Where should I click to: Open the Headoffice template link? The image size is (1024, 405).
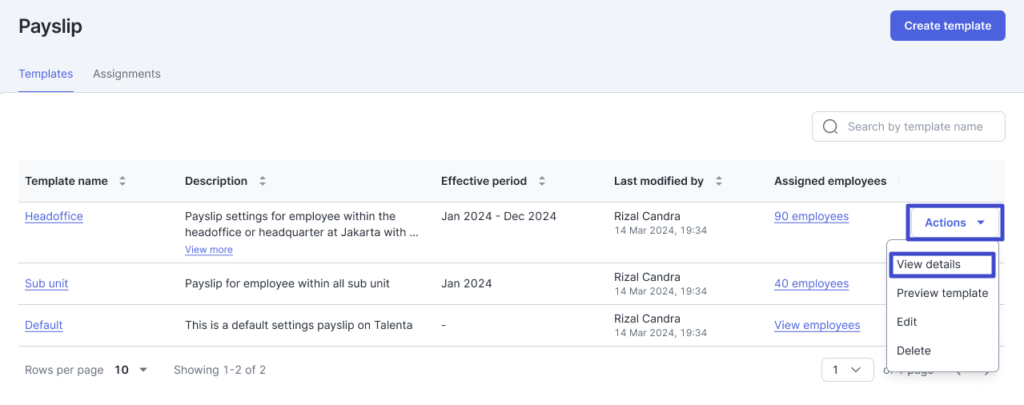coord(54,216)
